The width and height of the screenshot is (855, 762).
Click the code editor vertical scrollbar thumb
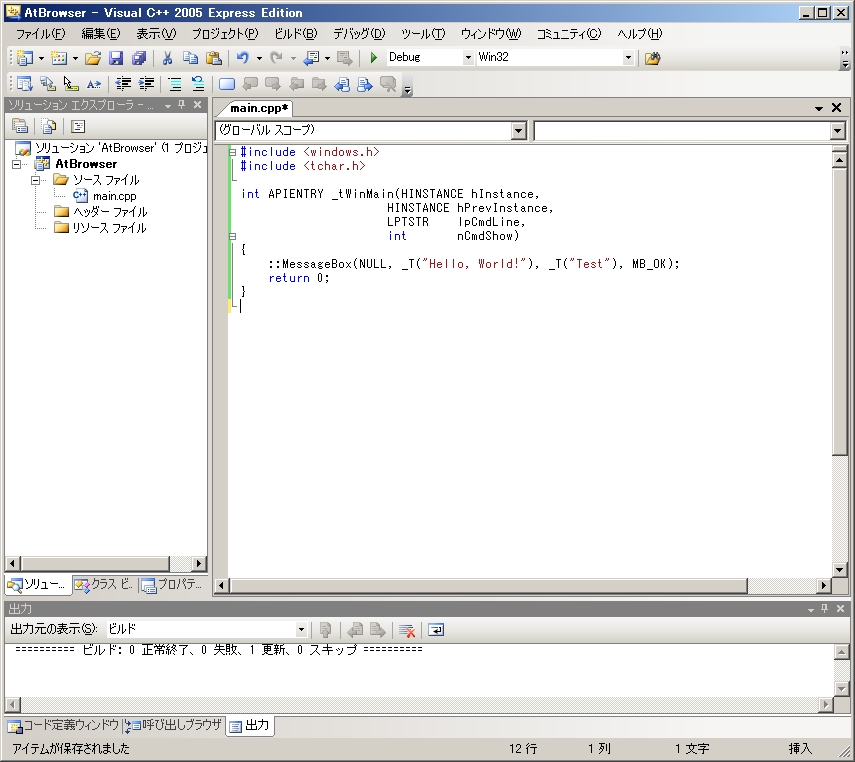(840, 311)
